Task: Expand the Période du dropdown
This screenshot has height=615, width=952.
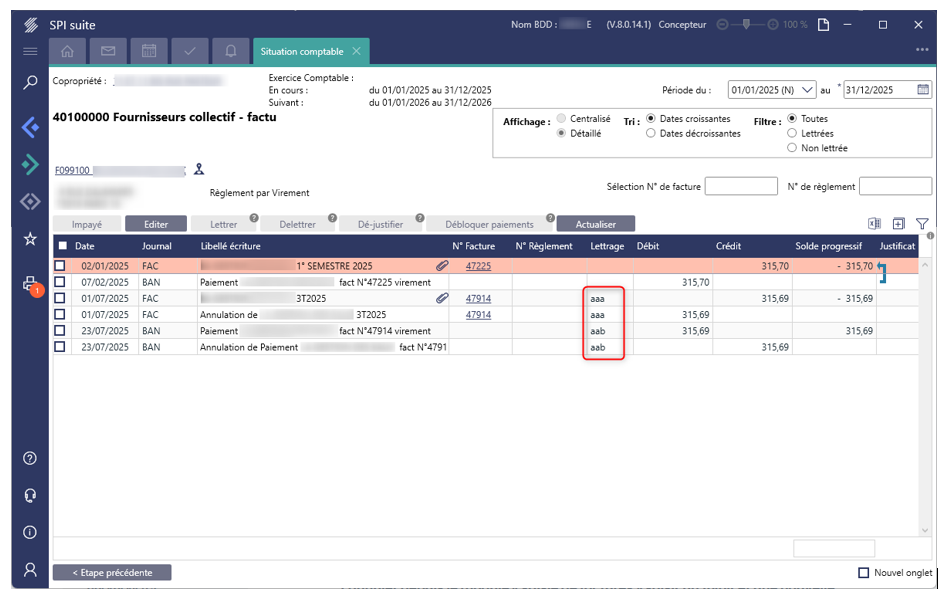Action: [808, 90]
